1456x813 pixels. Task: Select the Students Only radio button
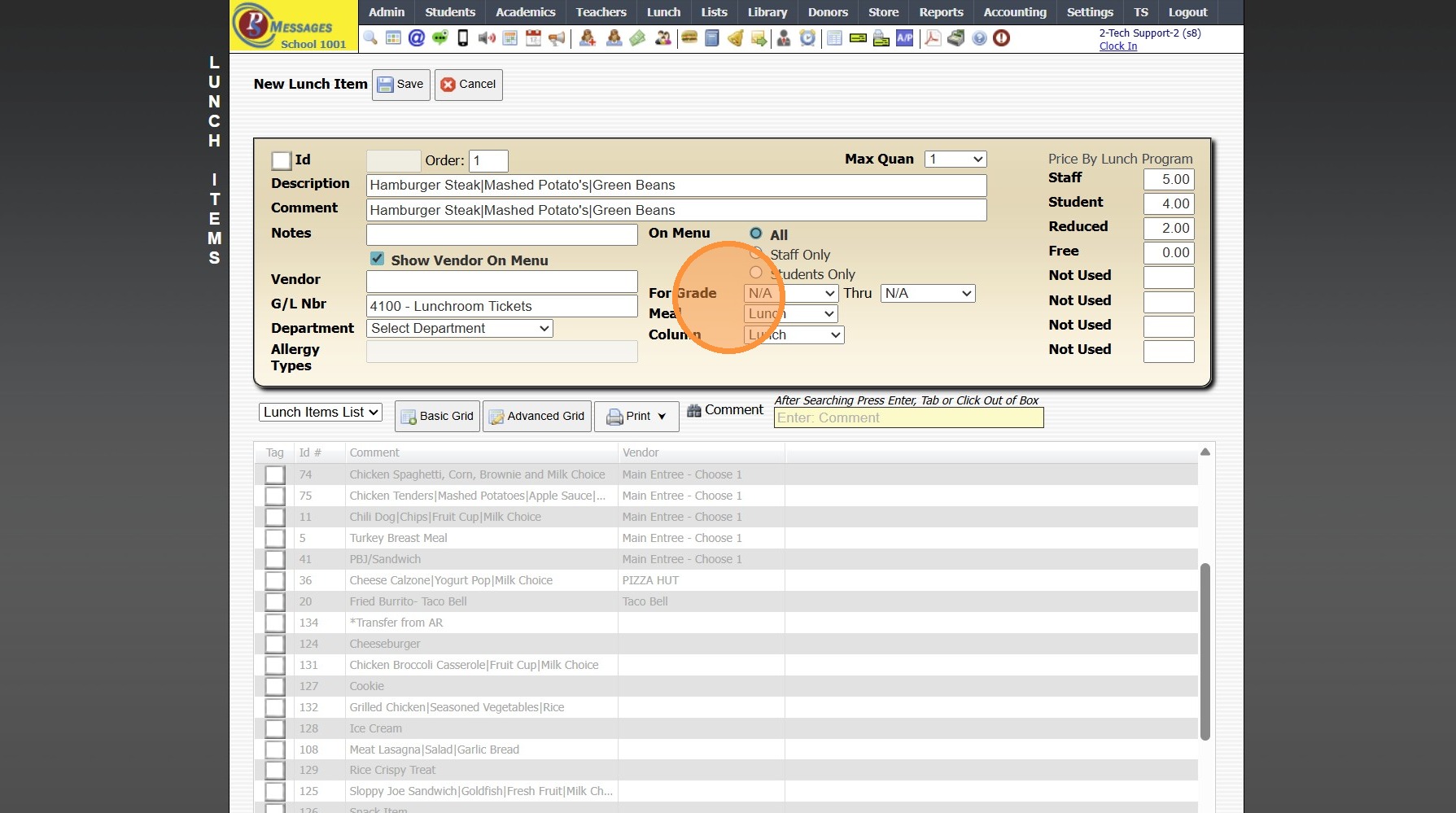pyautogui.click(x=756, y=273)
